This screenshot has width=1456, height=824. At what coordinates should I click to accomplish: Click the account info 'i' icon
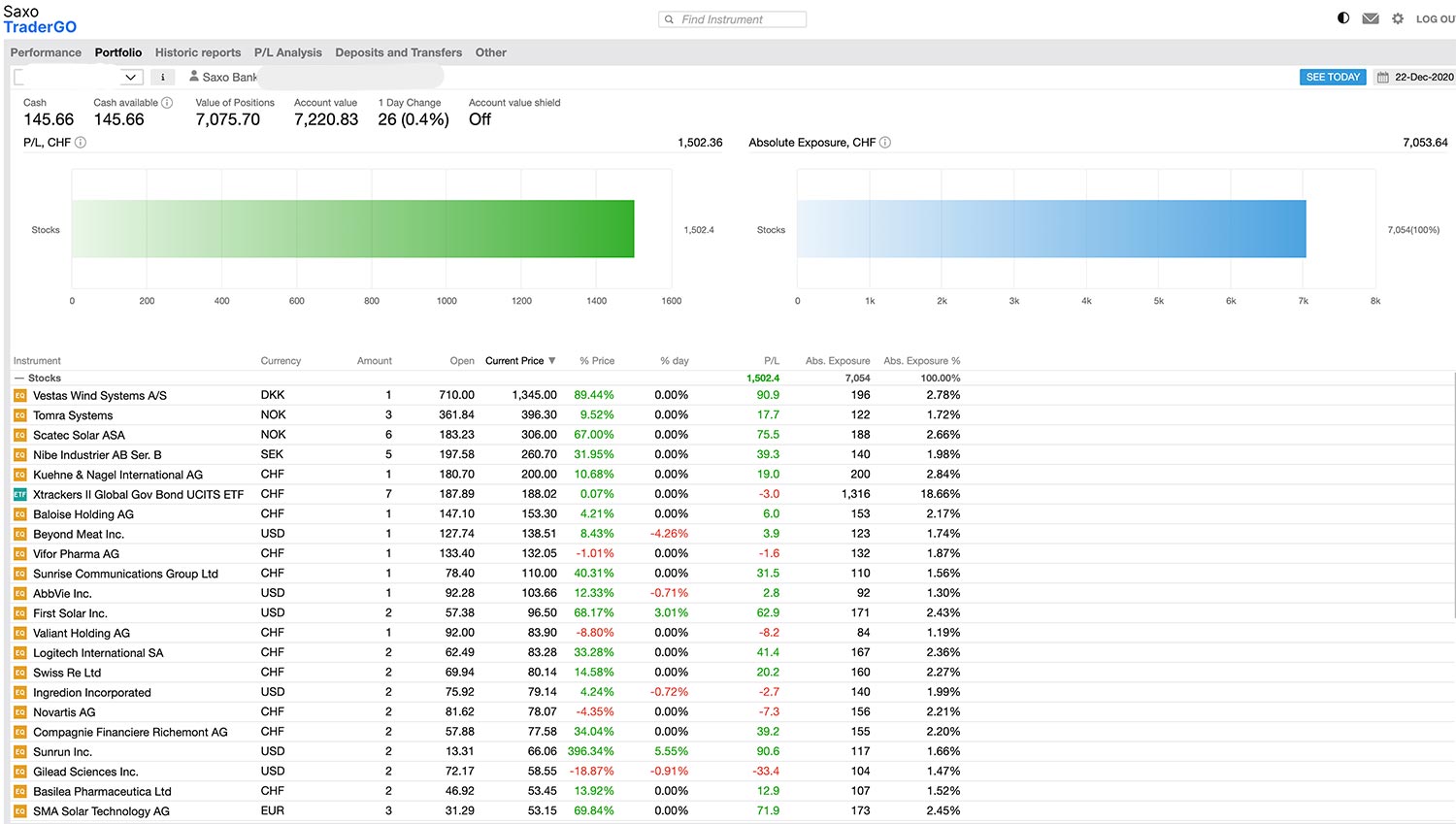[163, 77]
